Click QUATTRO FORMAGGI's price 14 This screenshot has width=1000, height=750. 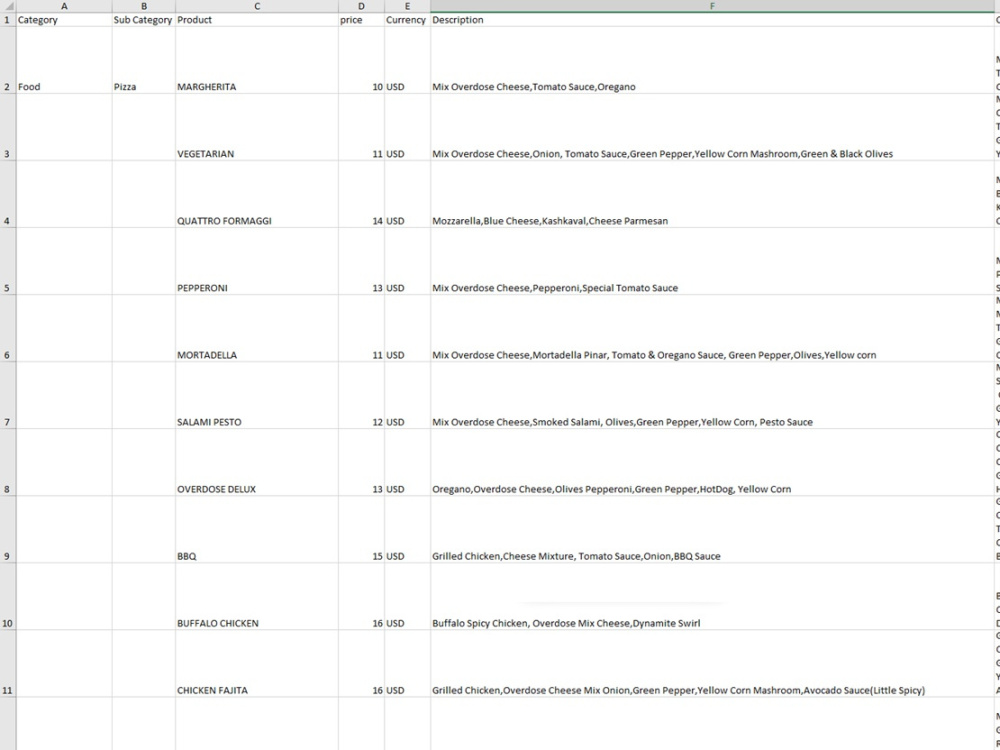pos(361,195)
